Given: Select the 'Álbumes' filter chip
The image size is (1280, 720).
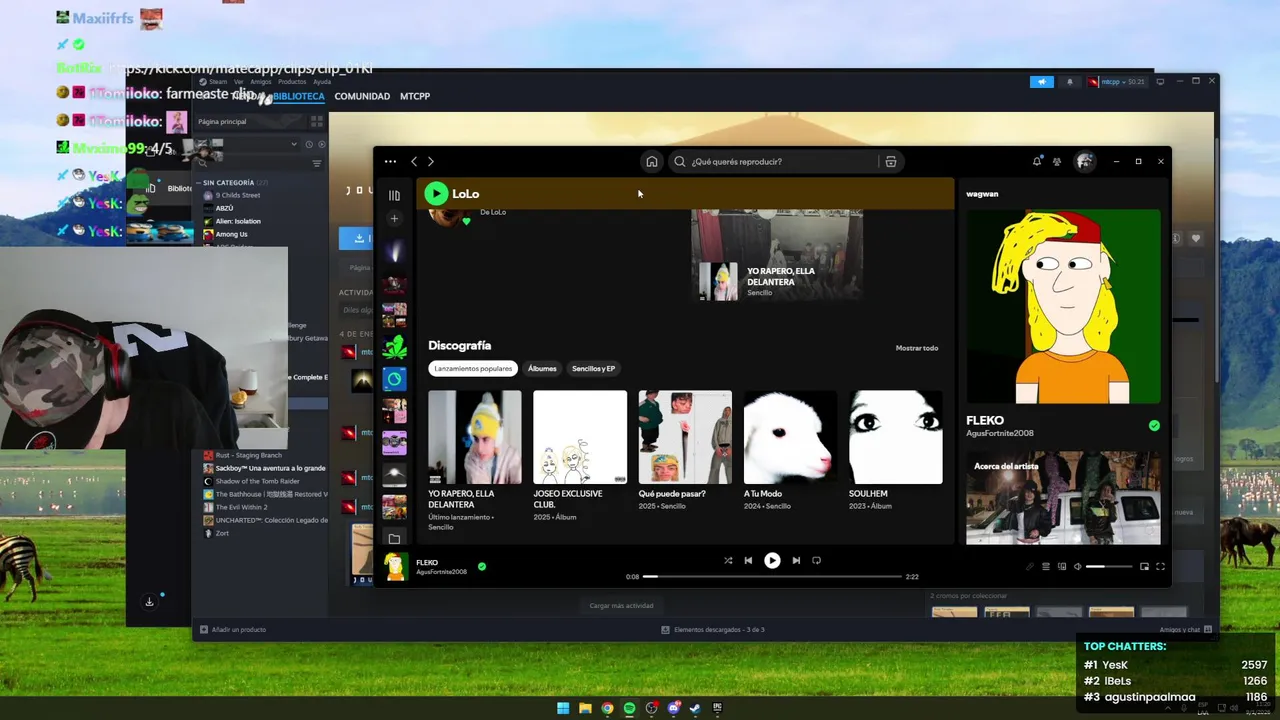Looking at the screenshot, I should coord(542,368).
